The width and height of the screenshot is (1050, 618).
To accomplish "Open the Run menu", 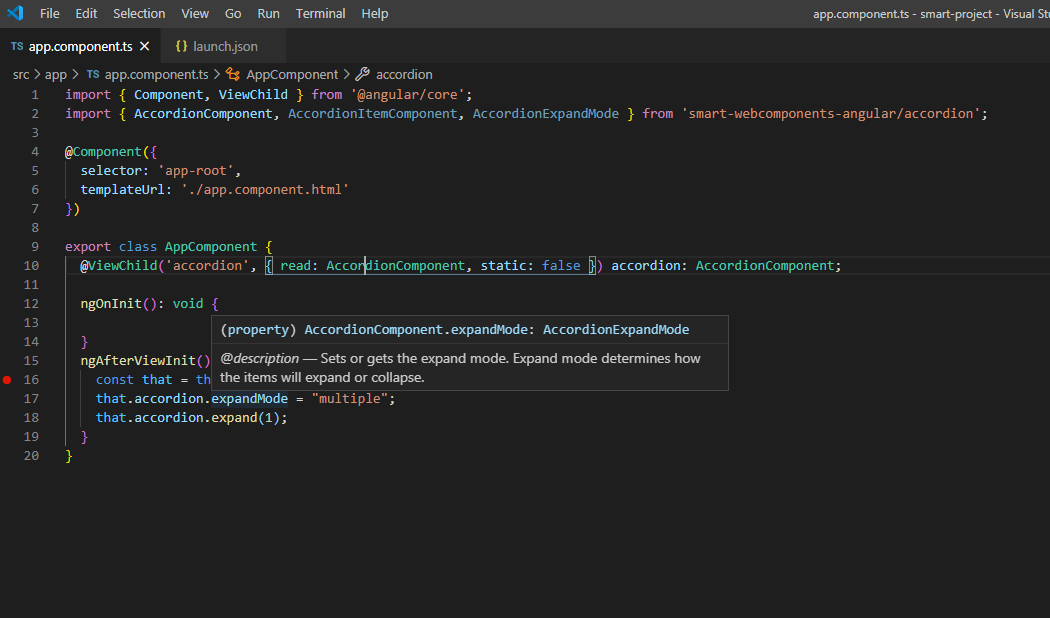I will [268, 14].
